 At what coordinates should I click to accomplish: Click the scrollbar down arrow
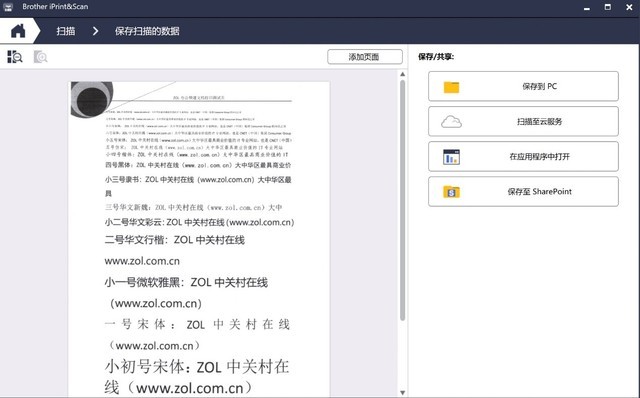click(402, 393)
